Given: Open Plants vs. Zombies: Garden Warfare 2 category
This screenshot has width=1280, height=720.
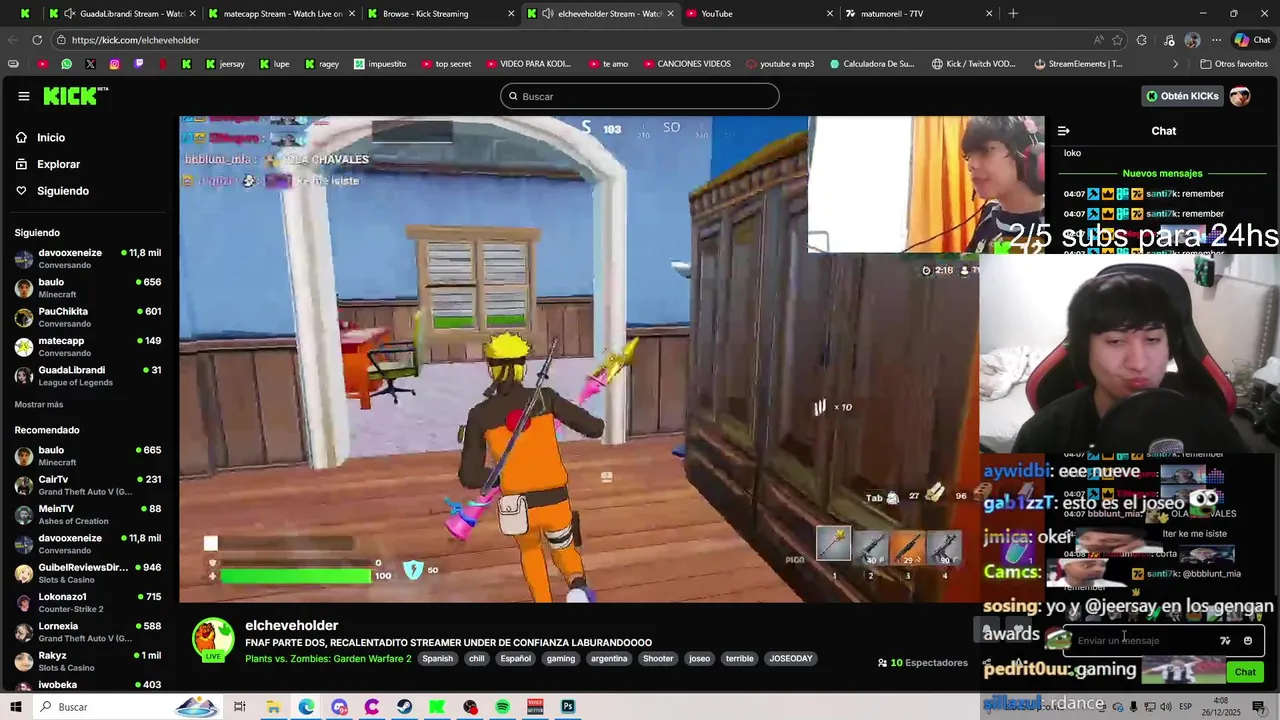Looking at the screenshot, I should (328, 659).
